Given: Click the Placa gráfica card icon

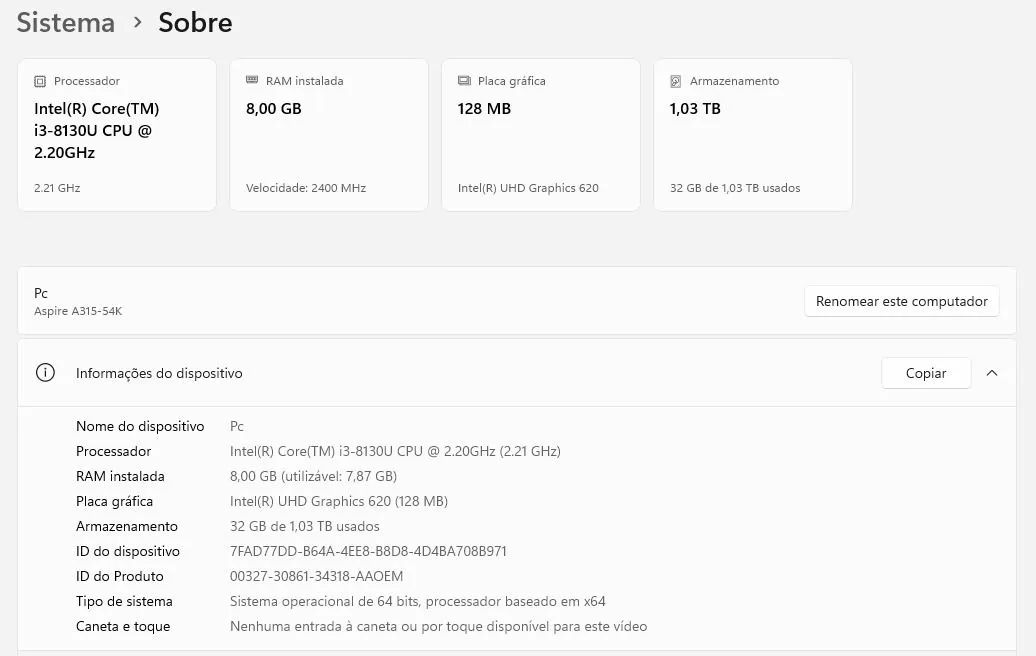Looking at the screenshot, I should point(464,81).
